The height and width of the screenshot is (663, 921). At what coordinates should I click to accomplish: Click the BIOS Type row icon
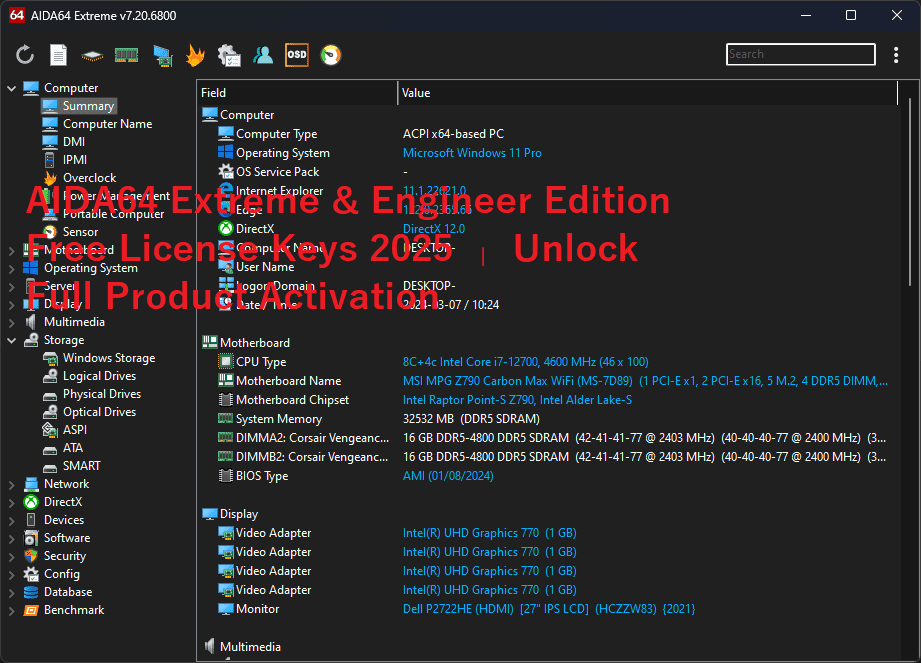[226, 476]
